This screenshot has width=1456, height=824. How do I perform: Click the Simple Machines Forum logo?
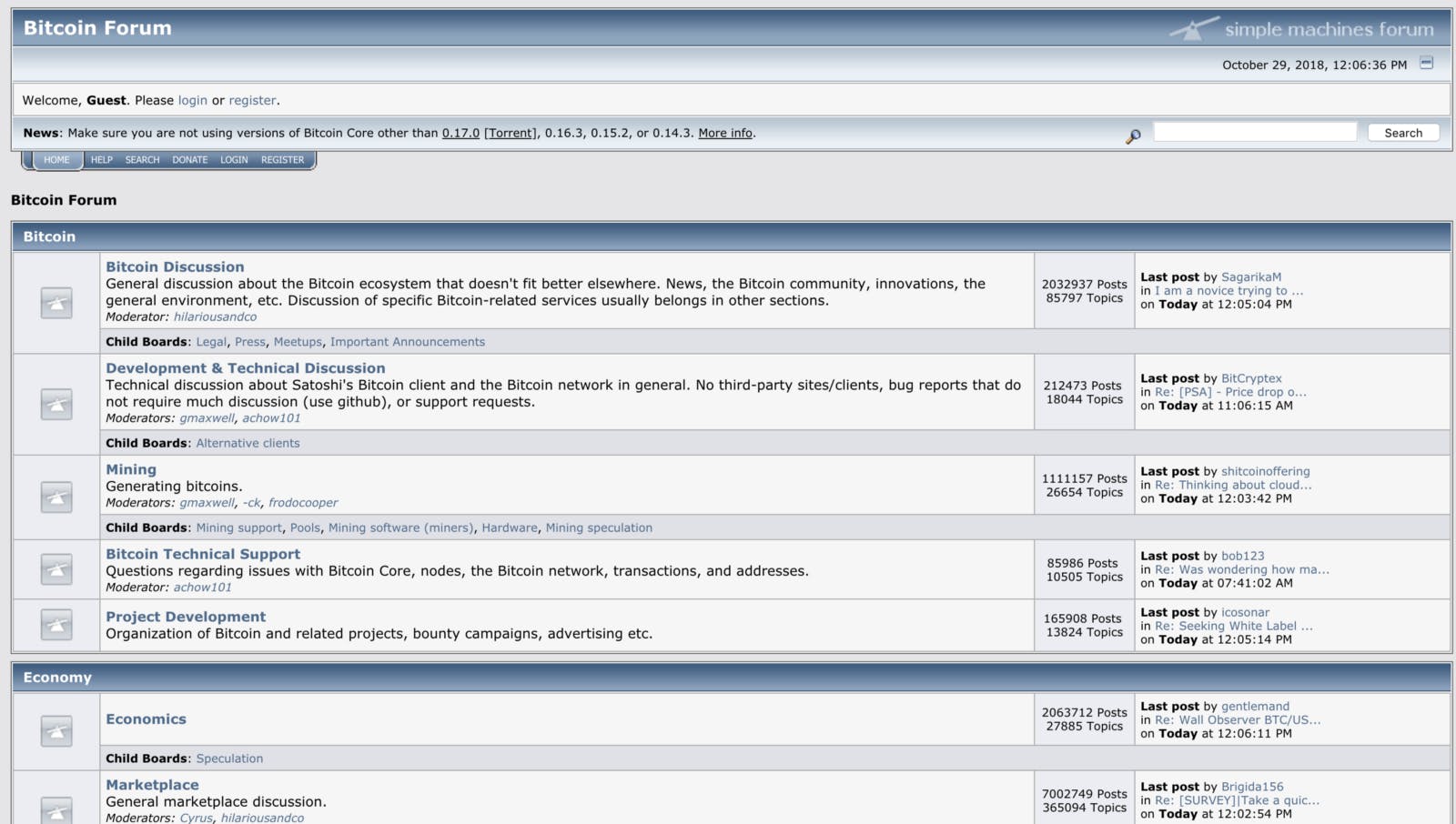(x=1302, y=29)
